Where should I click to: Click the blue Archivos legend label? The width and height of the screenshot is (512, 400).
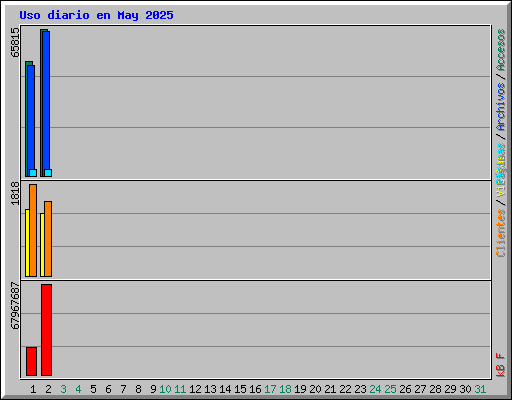[x=501, y=107]
